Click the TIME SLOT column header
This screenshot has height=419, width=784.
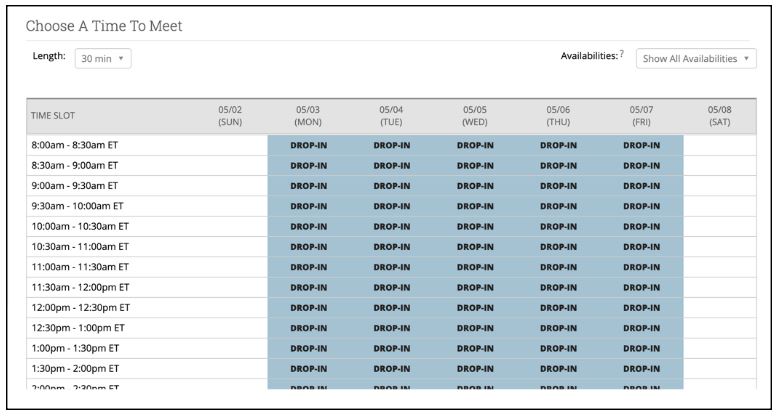tap(53, 116)
